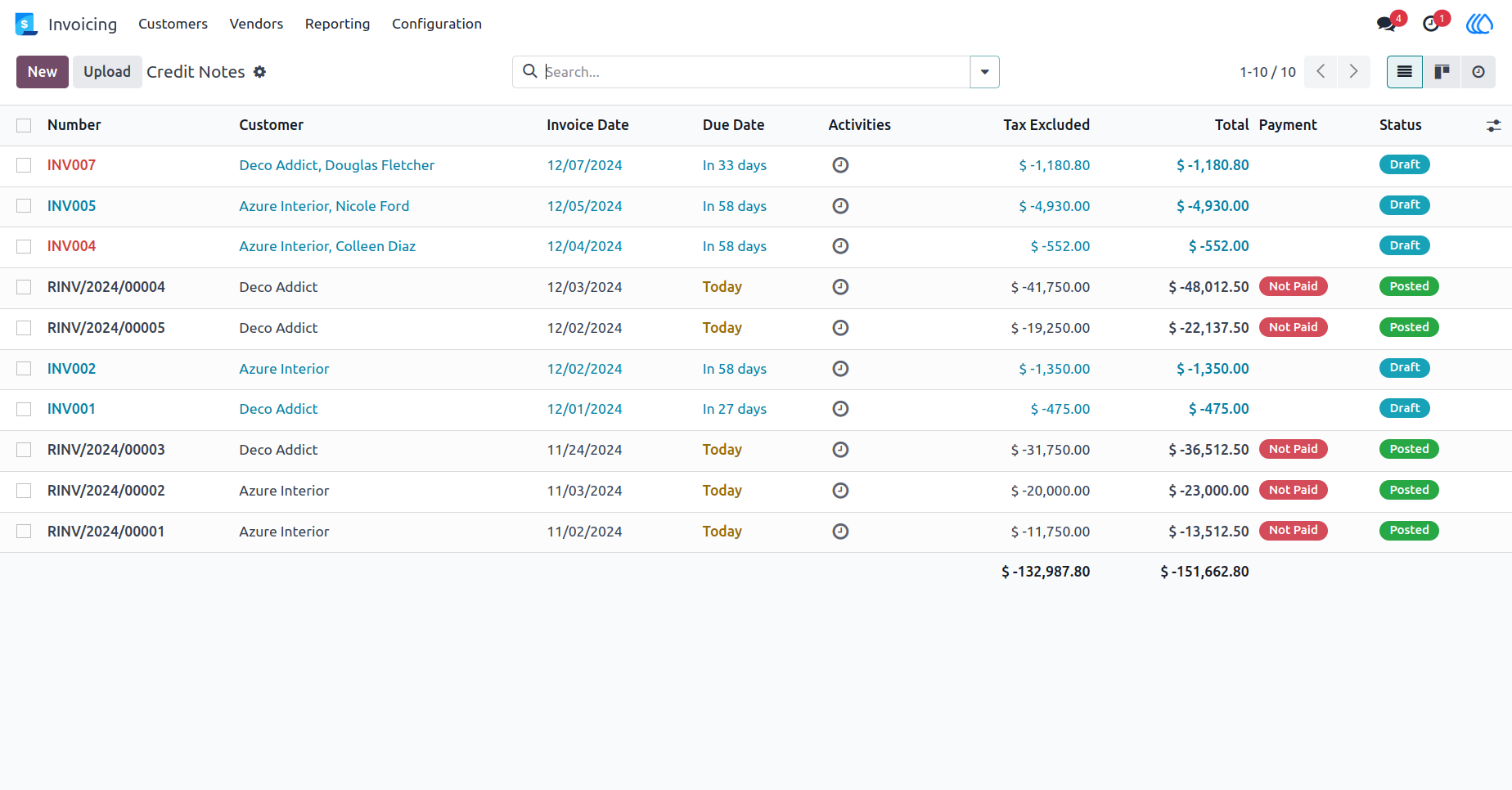The width and height of the screenshot is (1512, 790).
Task: Switch to activity view
Action: point(1478,72)
